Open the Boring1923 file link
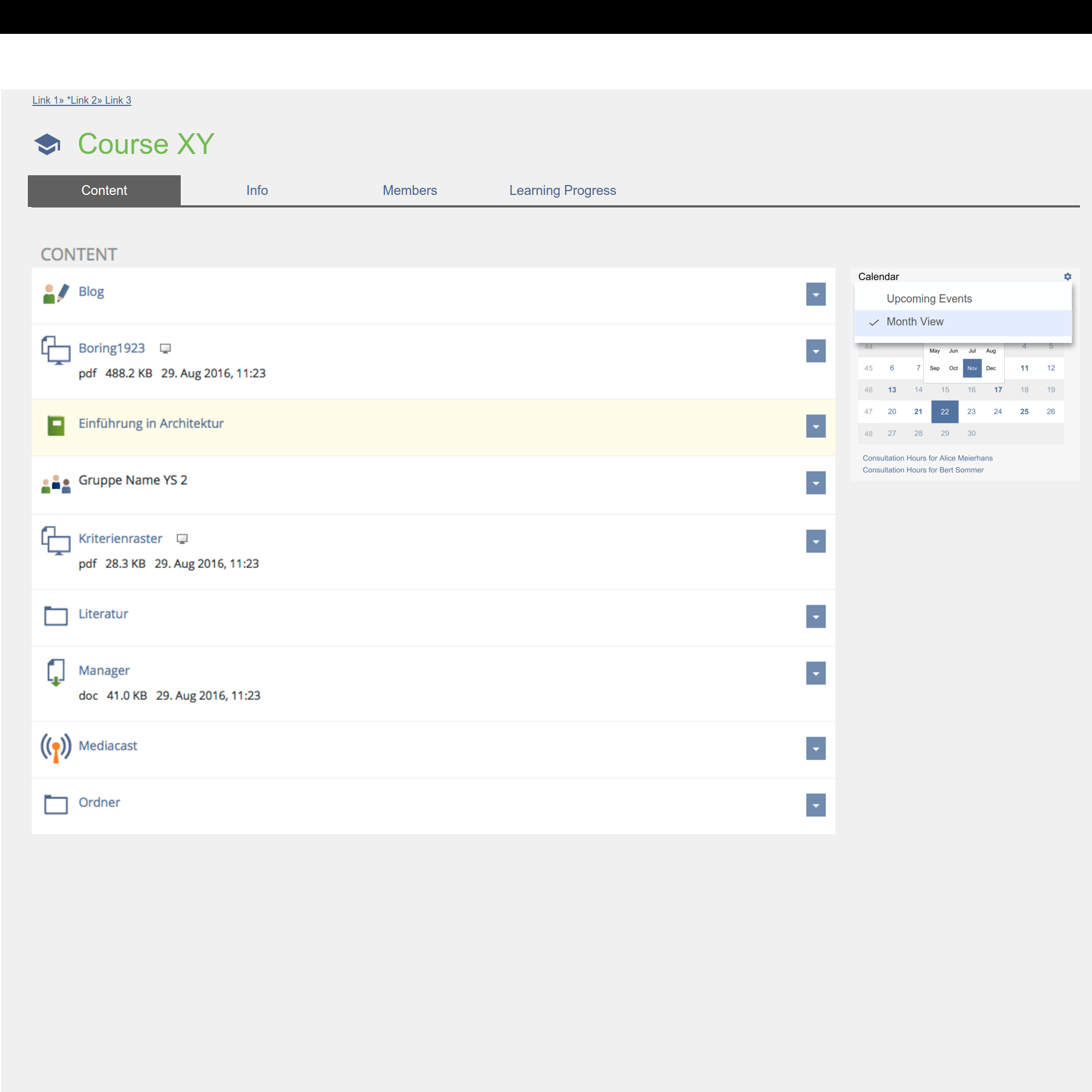This screenshot has height=1092, width=1092. click(111, 348)
